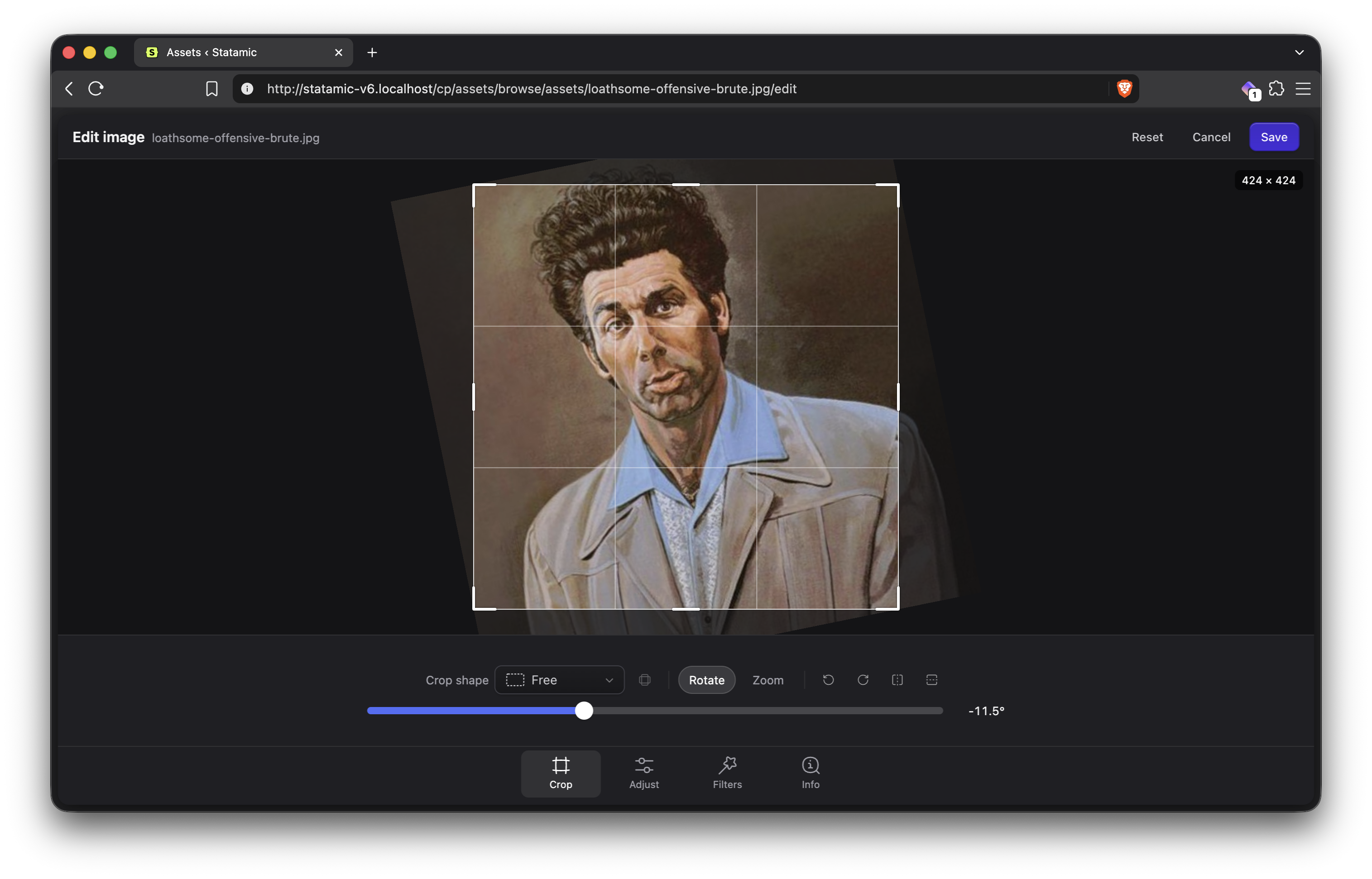Open Brave Shields icon
This screenshot has height=879, width=1372.
(1124, 88)
